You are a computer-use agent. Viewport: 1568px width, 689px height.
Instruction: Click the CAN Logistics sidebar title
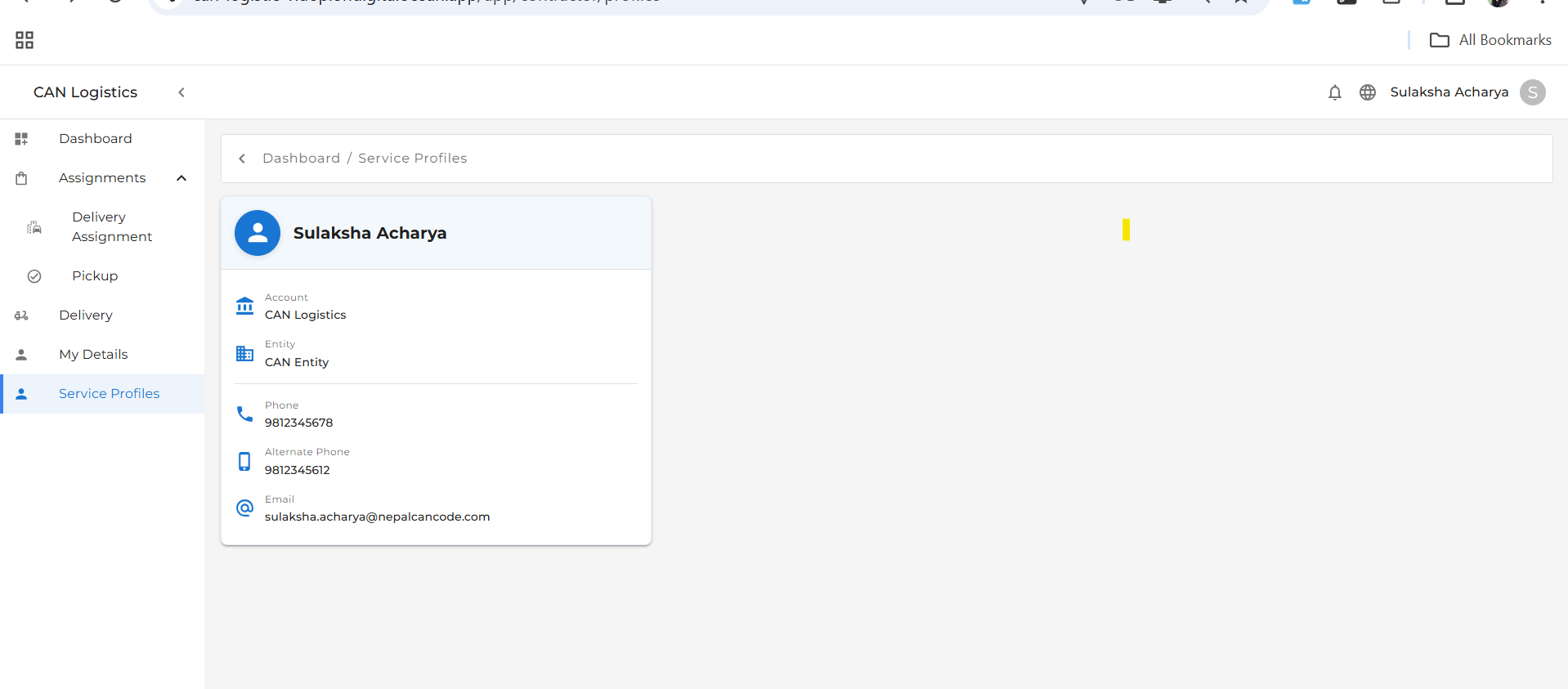(85, 92)
